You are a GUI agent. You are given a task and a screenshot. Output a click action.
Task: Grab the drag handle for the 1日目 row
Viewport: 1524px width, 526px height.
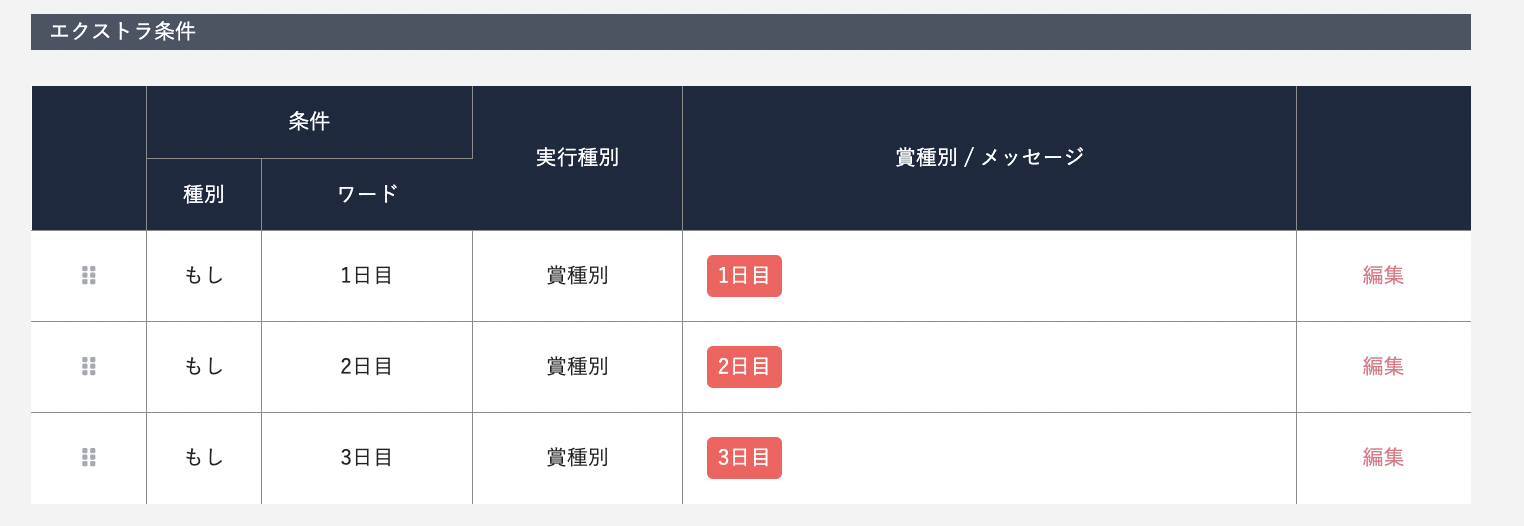pyautogui.click(x=88, y=276)
